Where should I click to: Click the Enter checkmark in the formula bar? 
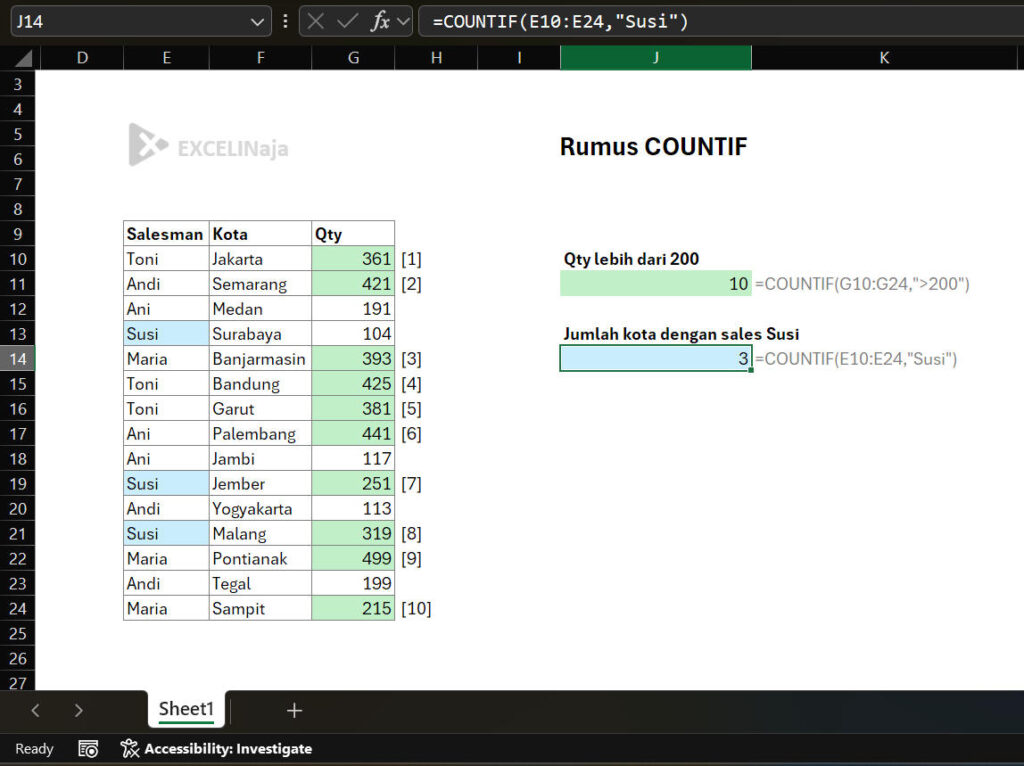345,20
